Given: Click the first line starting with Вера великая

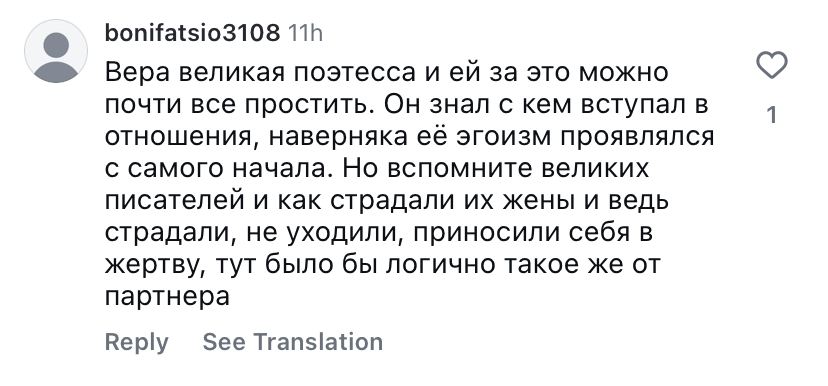Looking at the screenshot, I should point(387,72).
